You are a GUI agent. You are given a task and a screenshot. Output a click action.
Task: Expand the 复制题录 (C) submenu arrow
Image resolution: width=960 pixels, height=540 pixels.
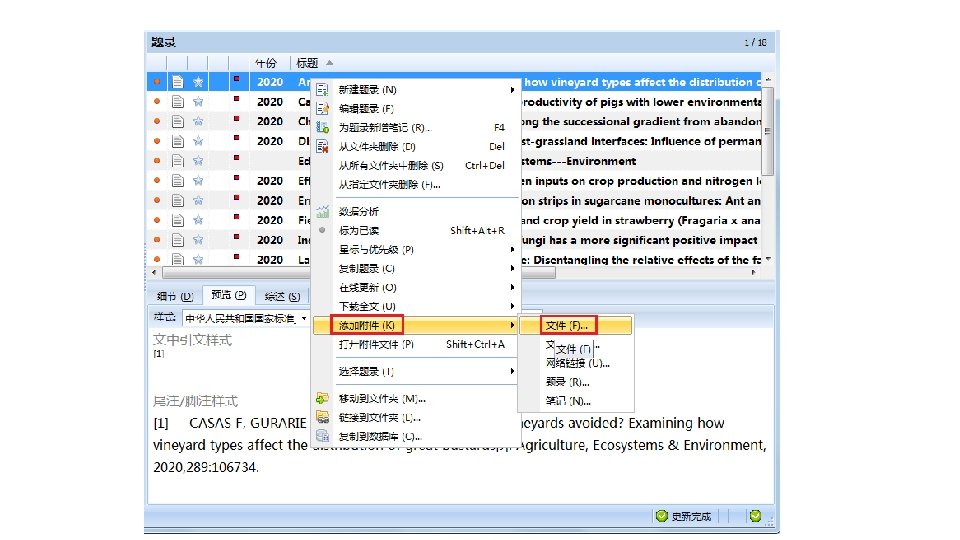(512, 268)
